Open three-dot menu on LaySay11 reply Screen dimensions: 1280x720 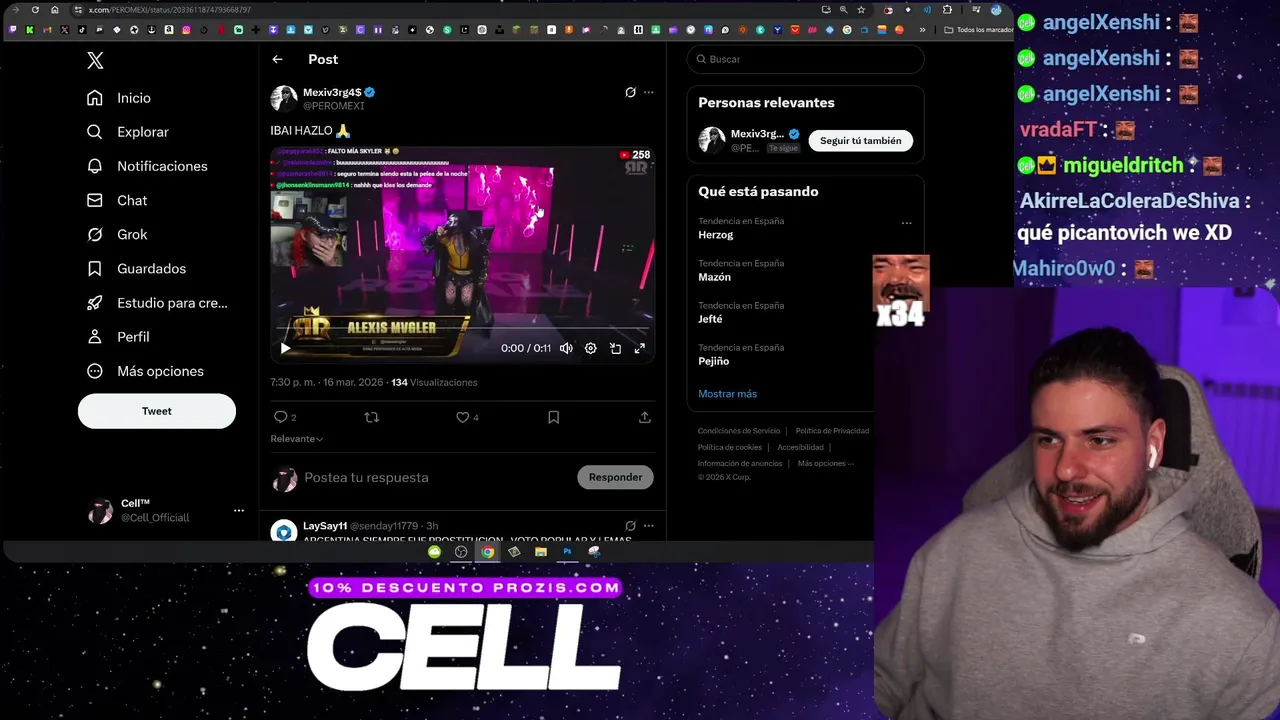[x=648, y=525]
